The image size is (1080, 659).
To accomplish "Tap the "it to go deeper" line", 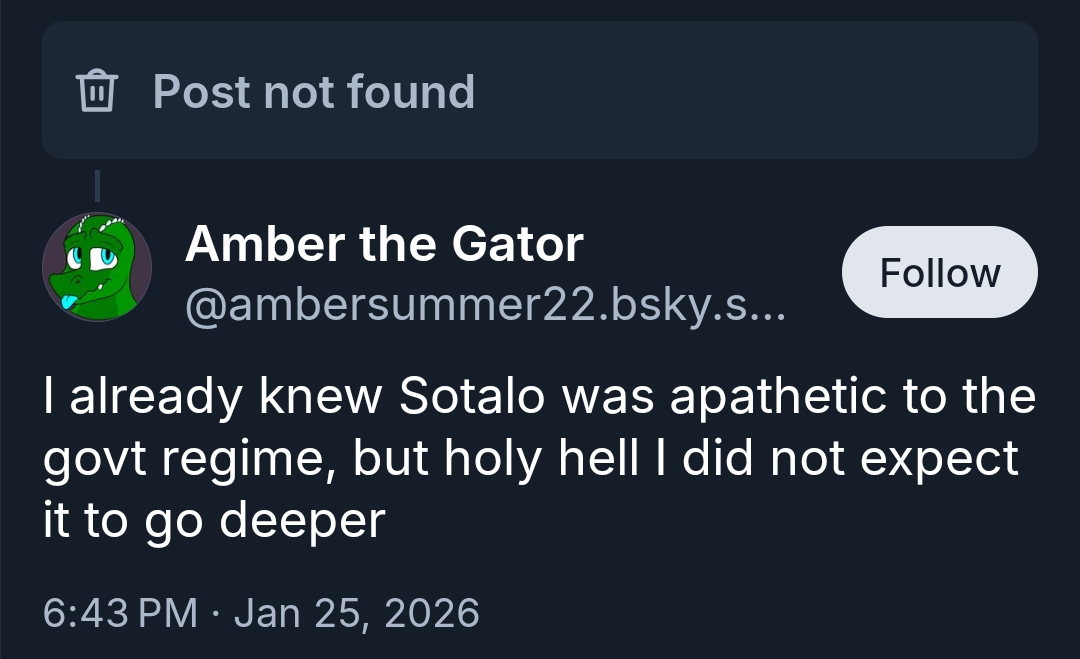I will pyautogui.click(x=214, y=520).
